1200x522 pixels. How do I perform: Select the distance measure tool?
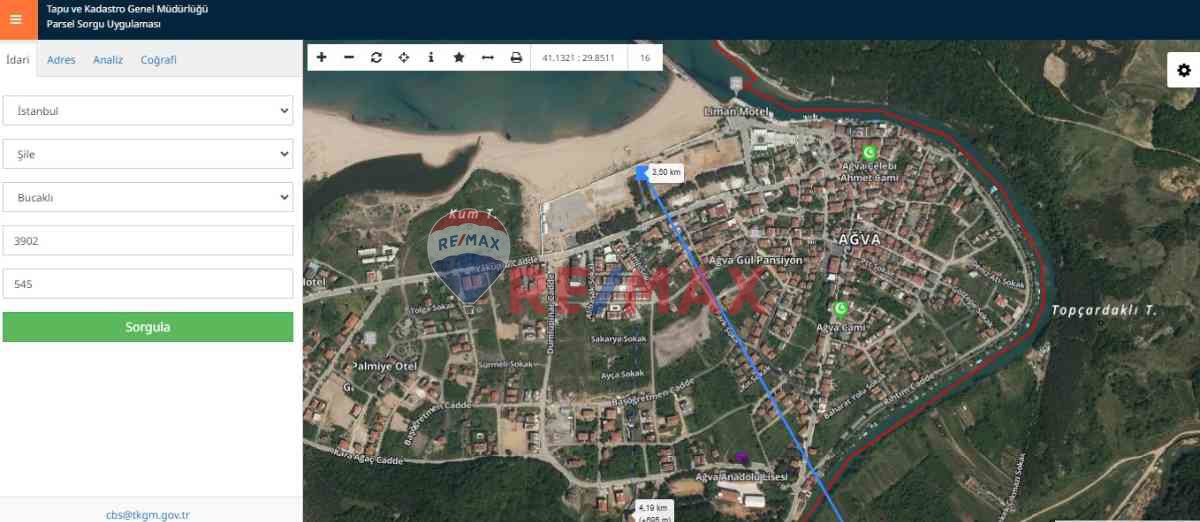click(488, 58)
